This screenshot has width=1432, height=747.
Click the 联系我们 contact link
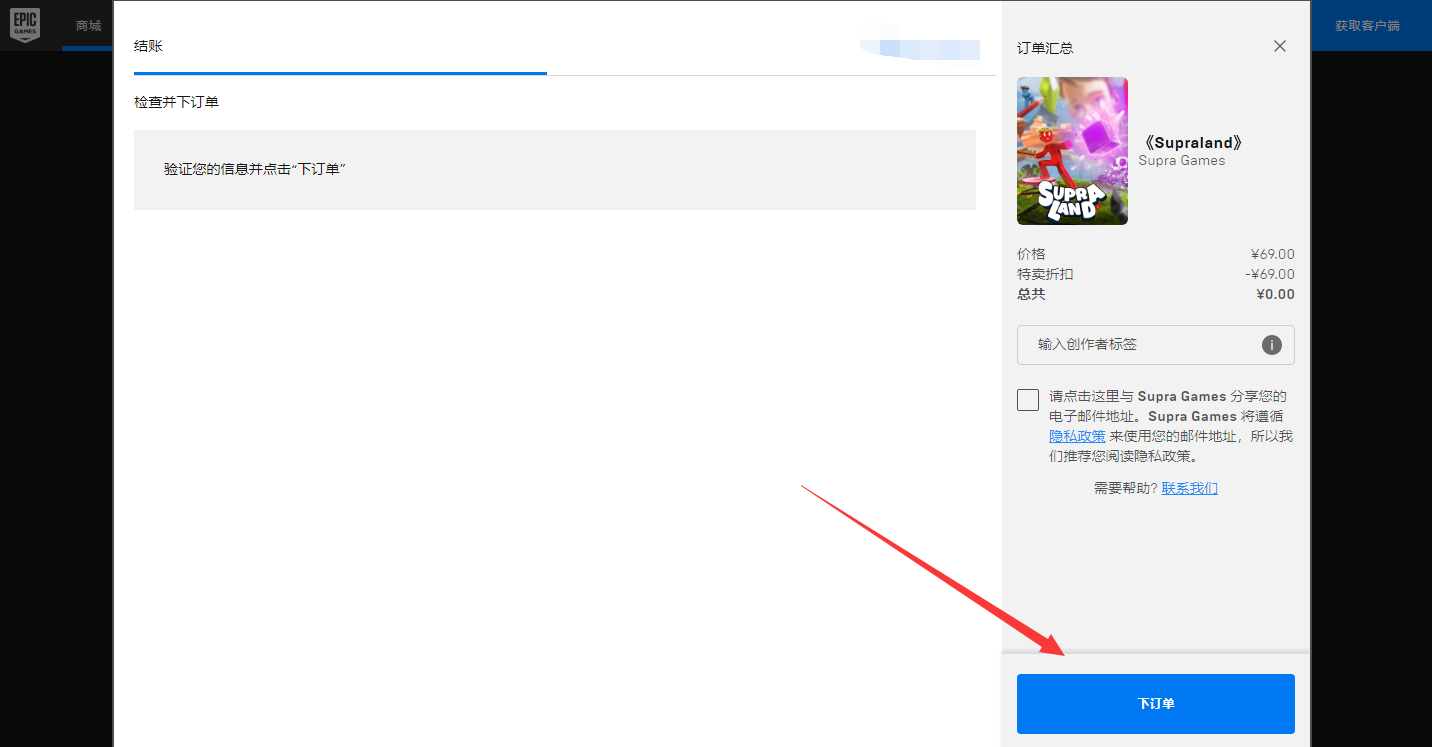tap(1189, 488)
